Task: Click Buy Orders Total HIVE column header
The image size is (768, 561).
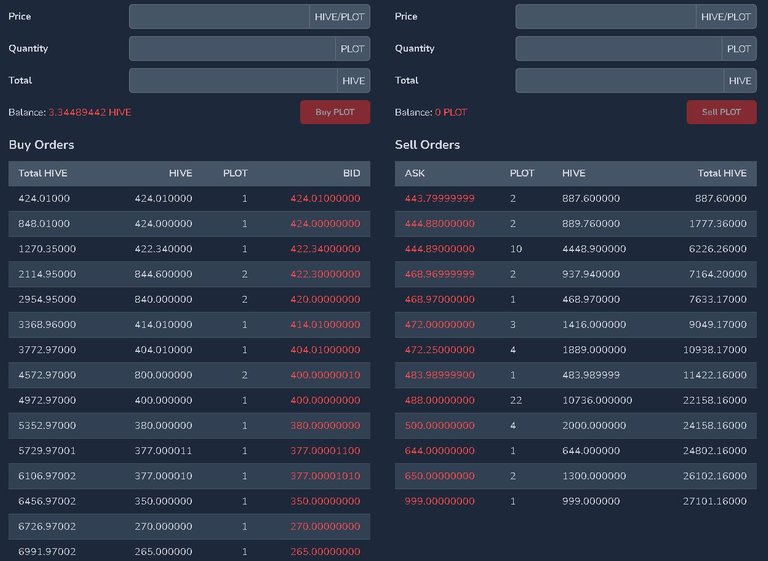Action: pyautogui.click(x=43, y=173)
